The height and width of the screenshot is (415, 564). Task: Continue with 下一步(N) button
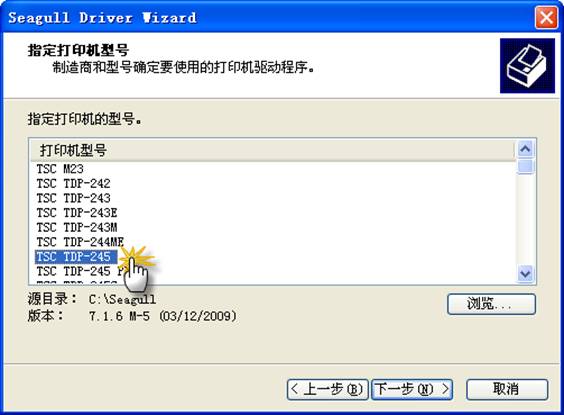[412, 389]
